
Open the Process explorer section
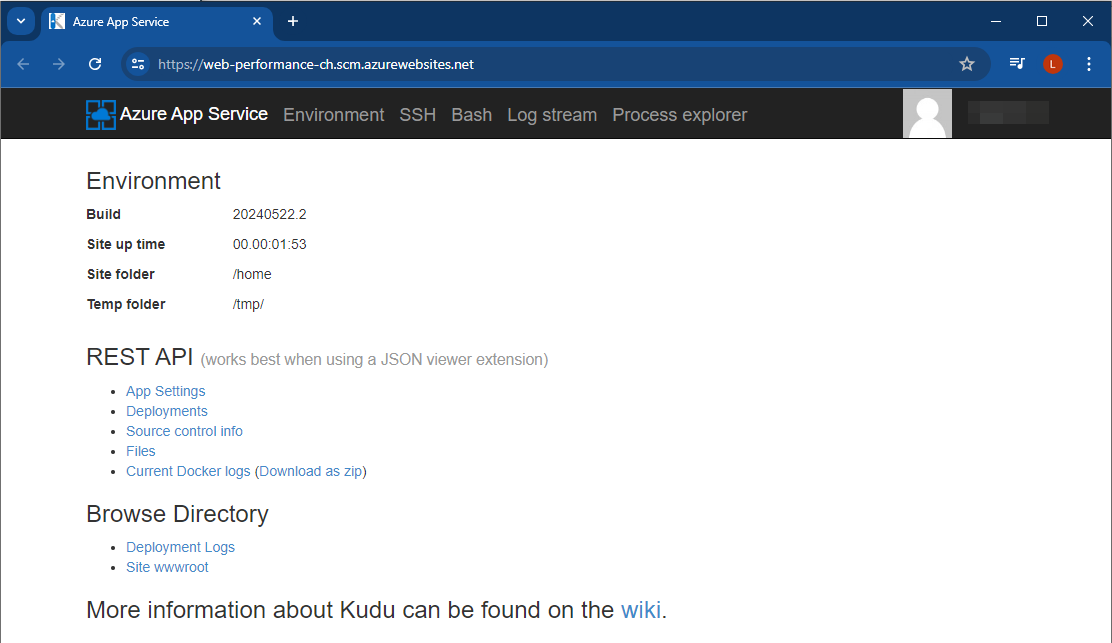coord(679,114)
